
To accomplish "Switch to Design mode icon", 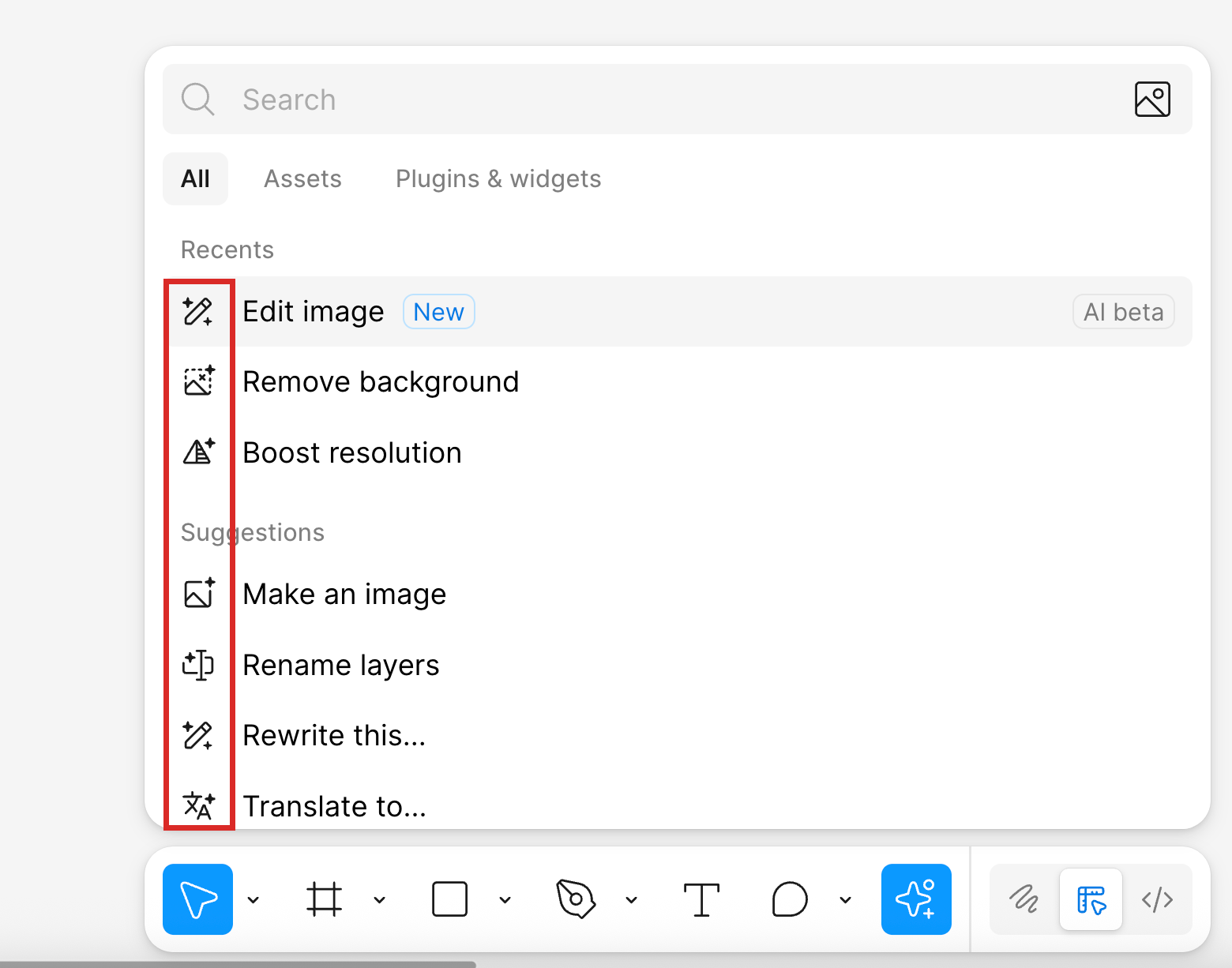I will click(x=1091, y=899).
